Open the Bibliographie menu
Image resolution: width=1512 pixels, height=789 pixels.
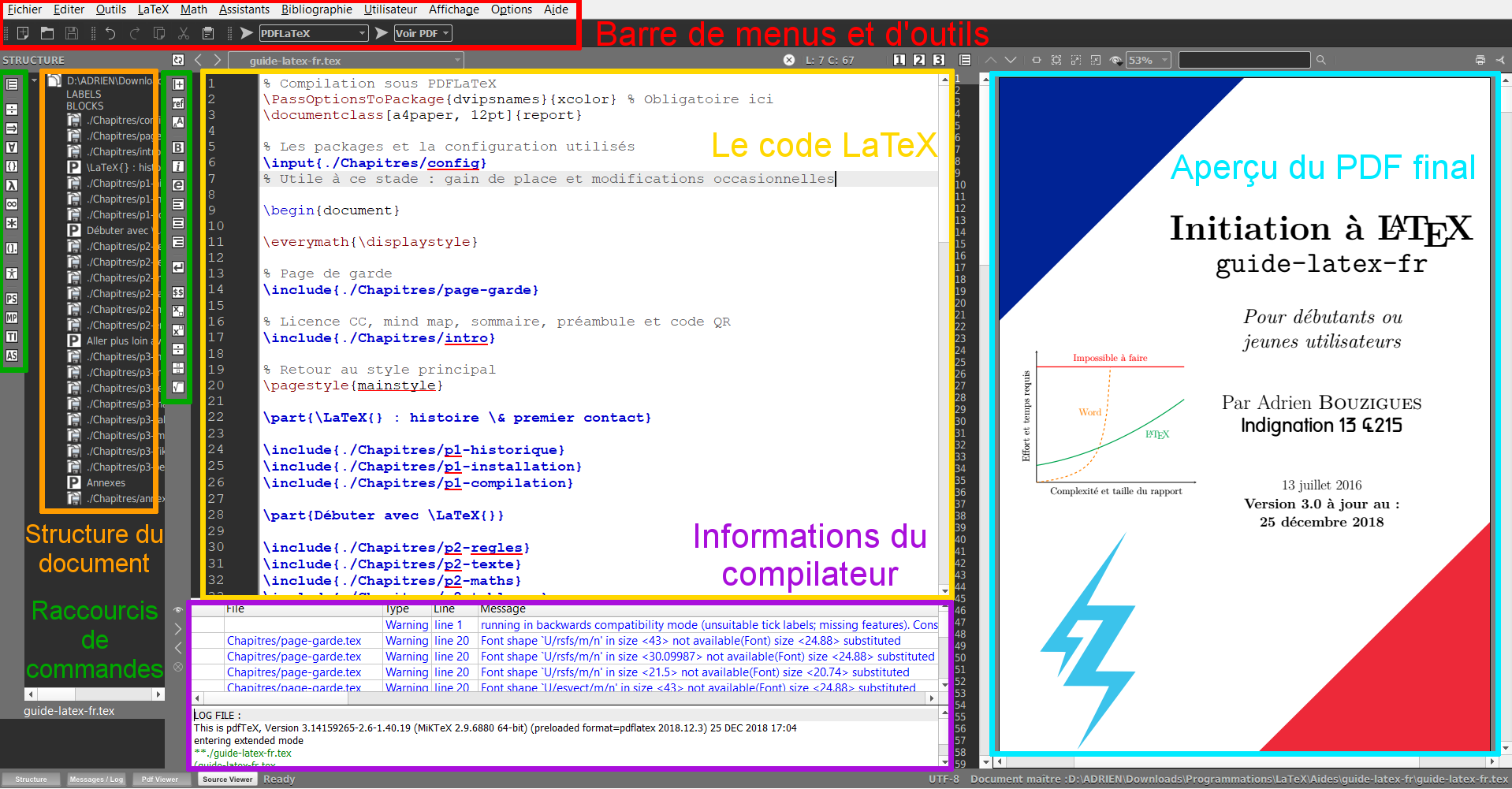click(x=316, y=9)
